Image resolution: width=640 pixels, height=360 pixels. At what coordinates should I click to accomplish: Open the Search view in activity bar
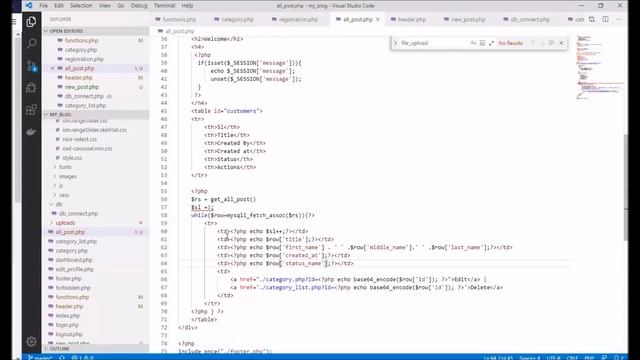click(31, 44)
